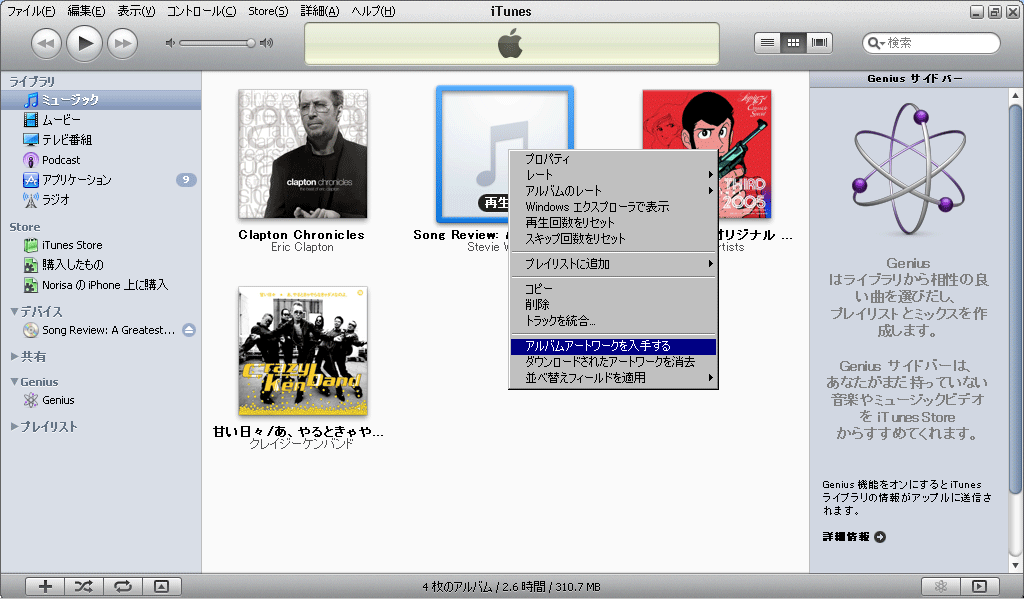
Task: Open the ファイル(F) menu
Action: click(31, 11)
